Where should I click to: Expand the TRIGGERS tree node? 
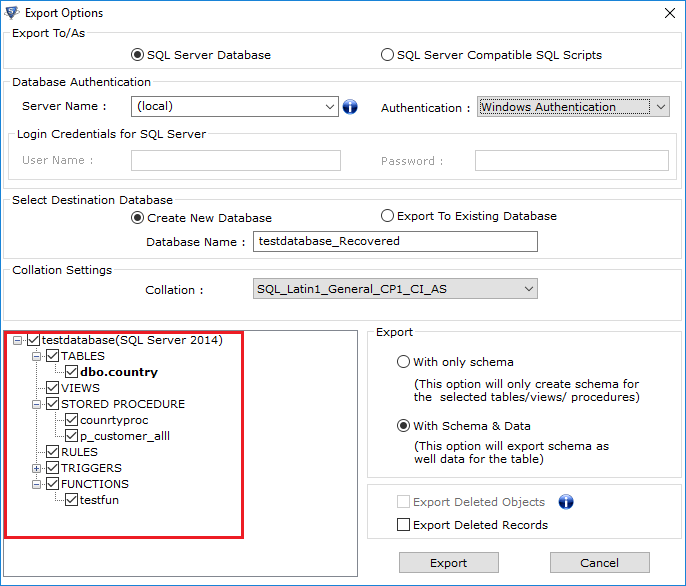(x=37, y=468)
